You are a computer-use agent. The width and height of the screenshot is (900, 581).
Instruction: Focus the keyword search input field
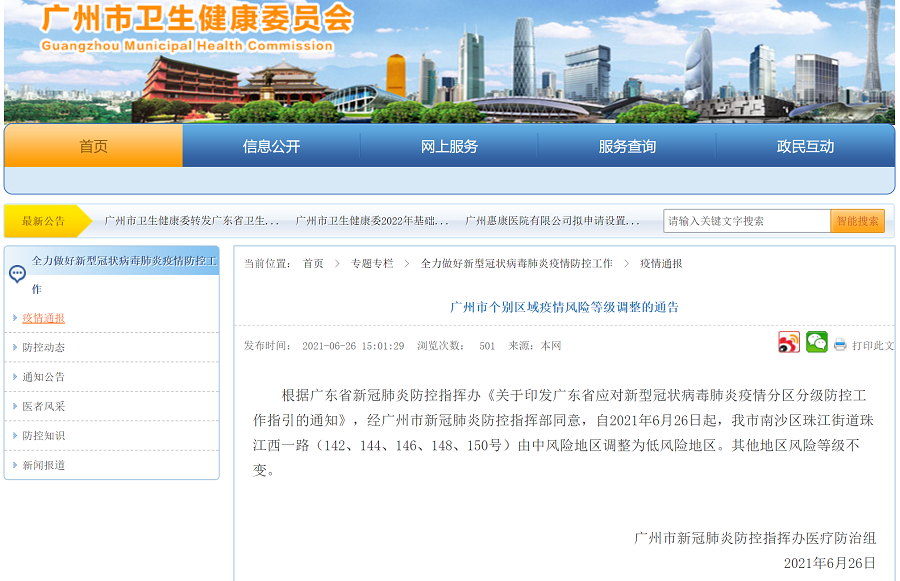click(746, 221)
